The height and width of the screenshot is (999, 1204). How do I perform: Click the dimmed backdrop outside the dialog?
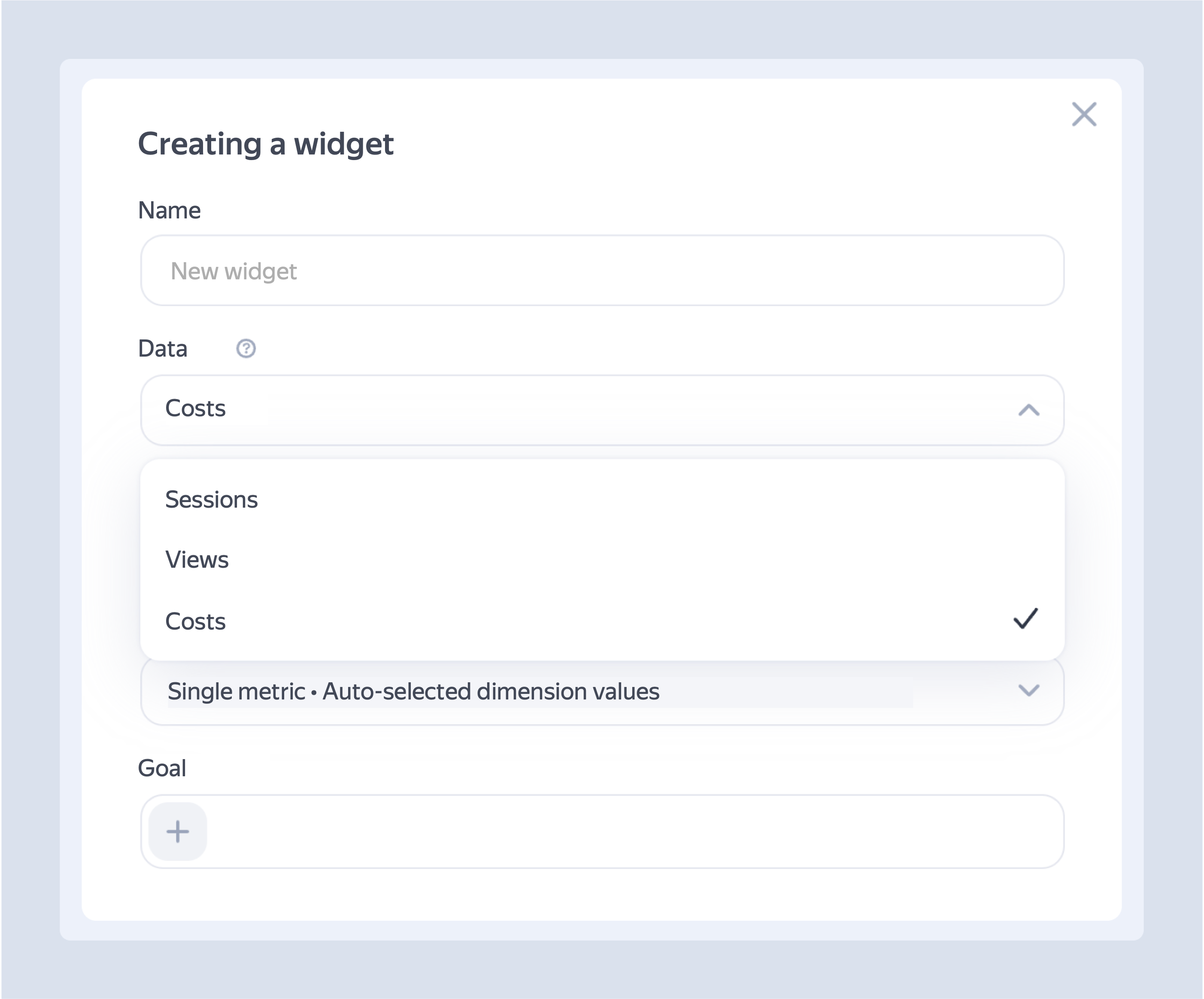[602, 29]
